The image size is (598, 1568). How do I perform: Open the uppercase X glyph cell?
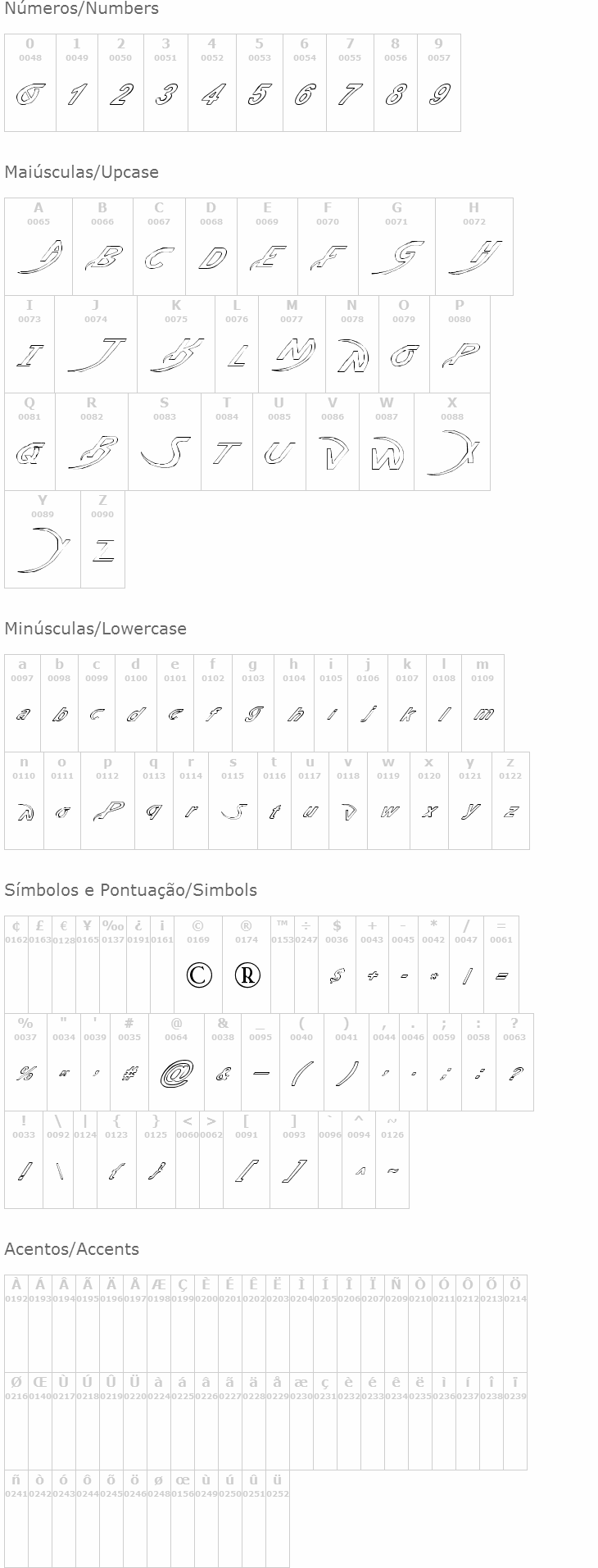452,443
